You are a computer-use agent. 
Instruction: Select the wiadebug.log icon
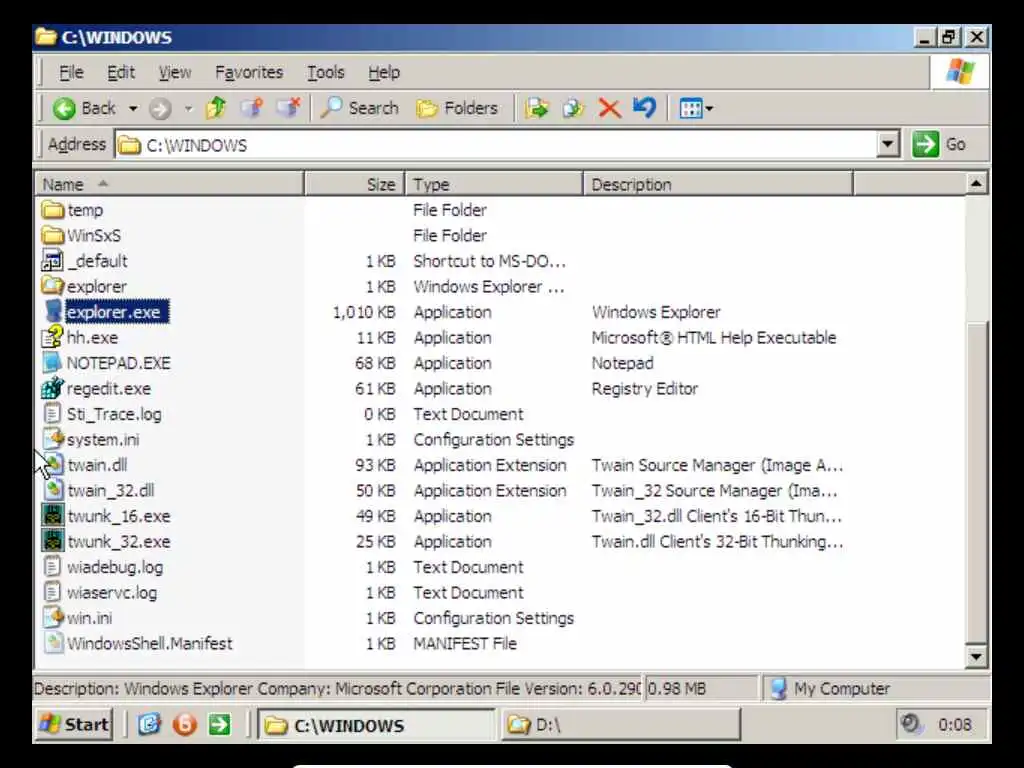[x=52, y=566]
